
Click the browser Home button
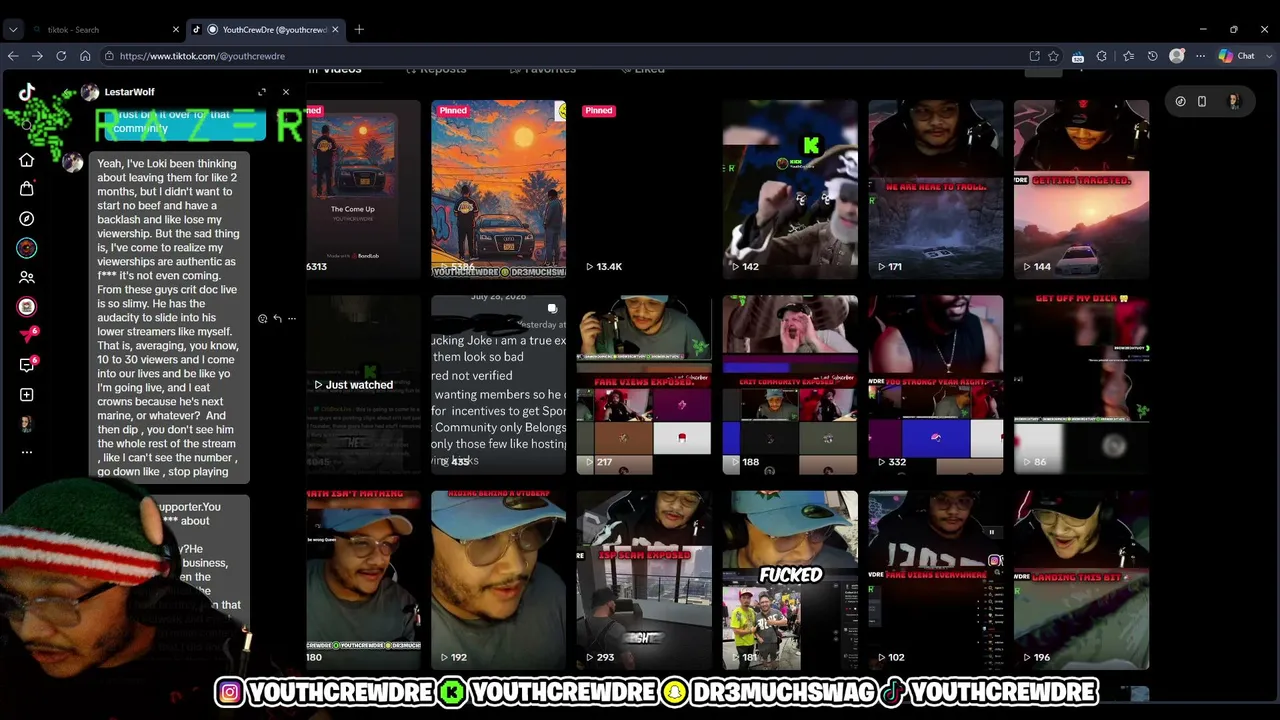pyautogui.click(x=85, y=56)
